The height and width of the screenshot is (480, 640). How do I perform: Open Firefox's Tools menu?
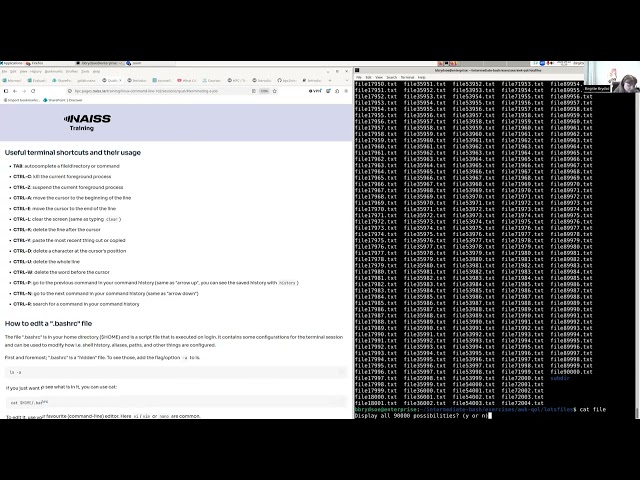tap(85, 71)
